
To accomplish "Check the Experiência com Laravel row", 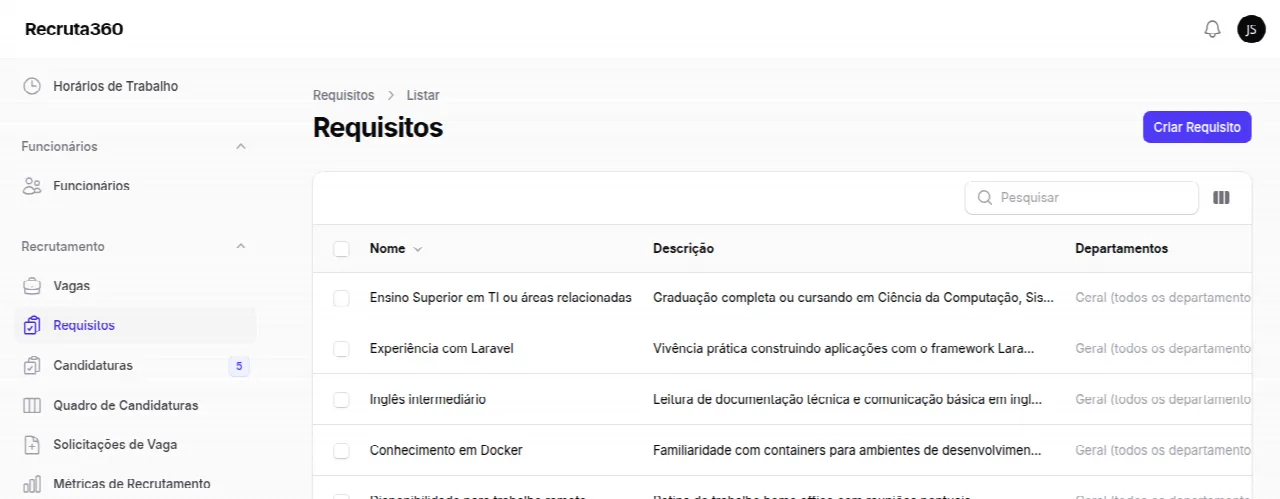I will (341, 349).
